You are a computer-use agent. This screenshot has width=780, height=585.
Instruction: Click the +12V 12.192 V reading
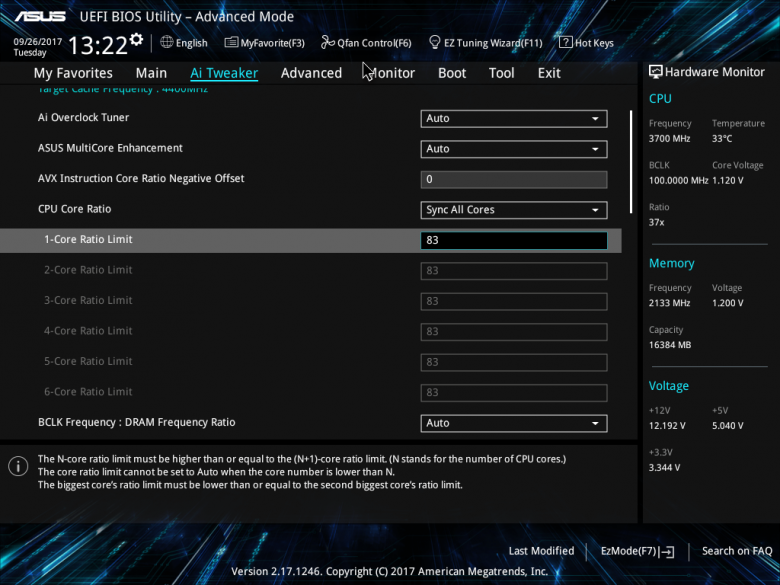pos(667,426)
